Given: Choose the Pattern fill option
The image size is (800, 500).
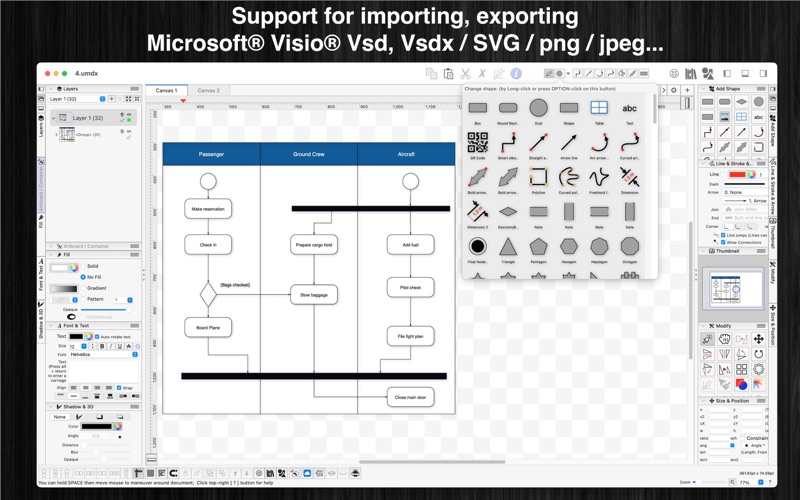Looking at the screenshot, I should [x=83, y=299].
